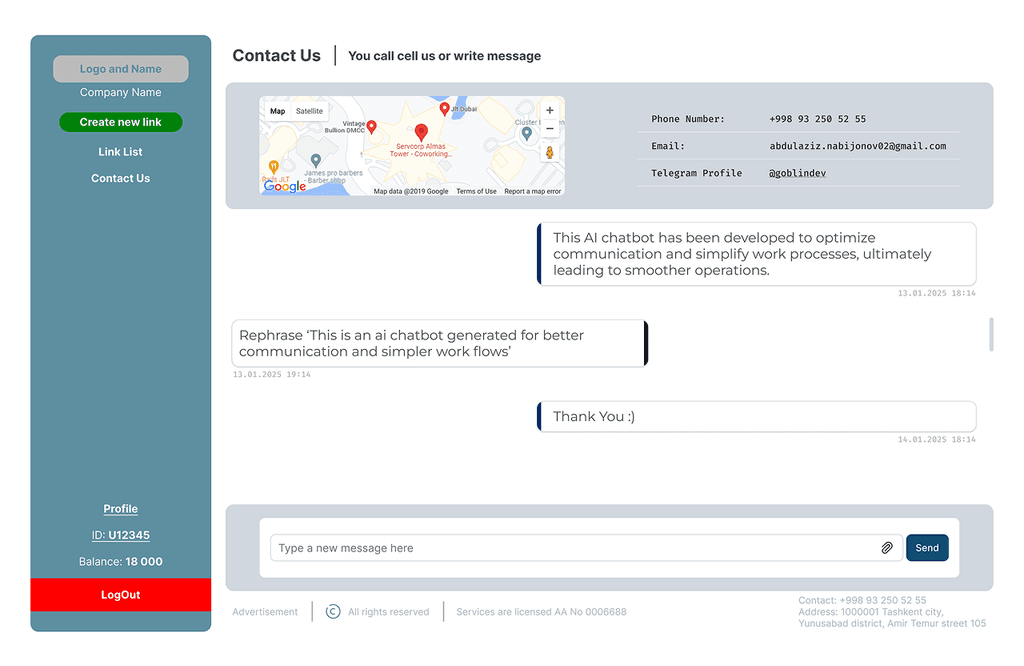Select the JLT Dubai map marker
Screen dimensions: 1024x666
point(445,109)
